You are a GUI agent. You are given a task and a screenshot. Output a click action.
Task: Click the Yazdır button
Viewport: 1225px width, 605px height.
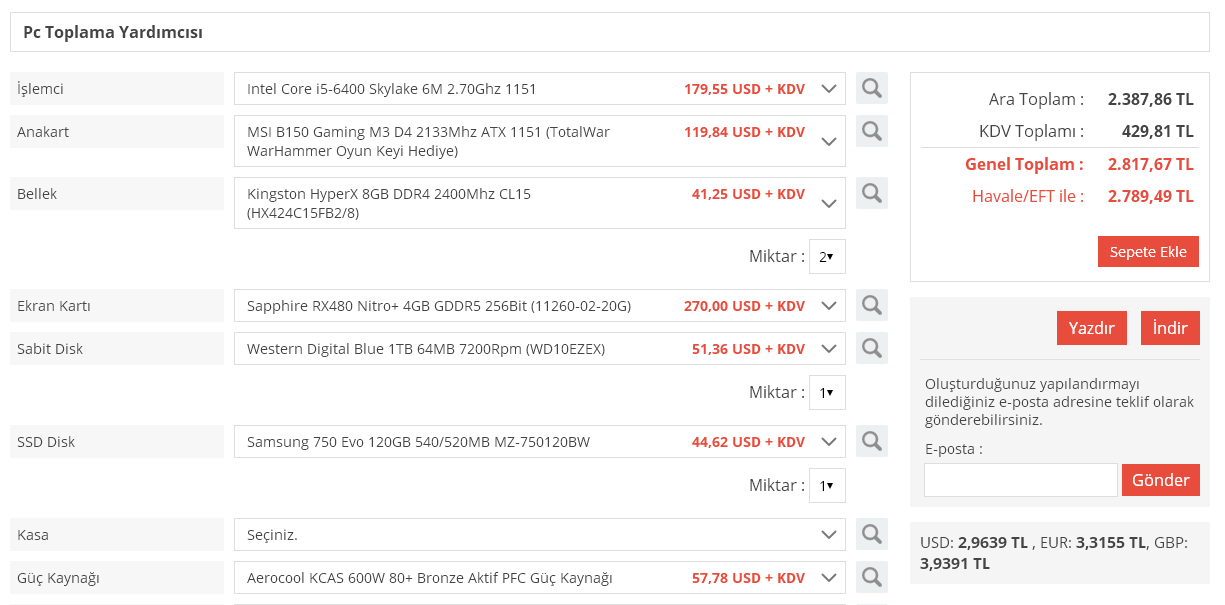point(1092,328)
